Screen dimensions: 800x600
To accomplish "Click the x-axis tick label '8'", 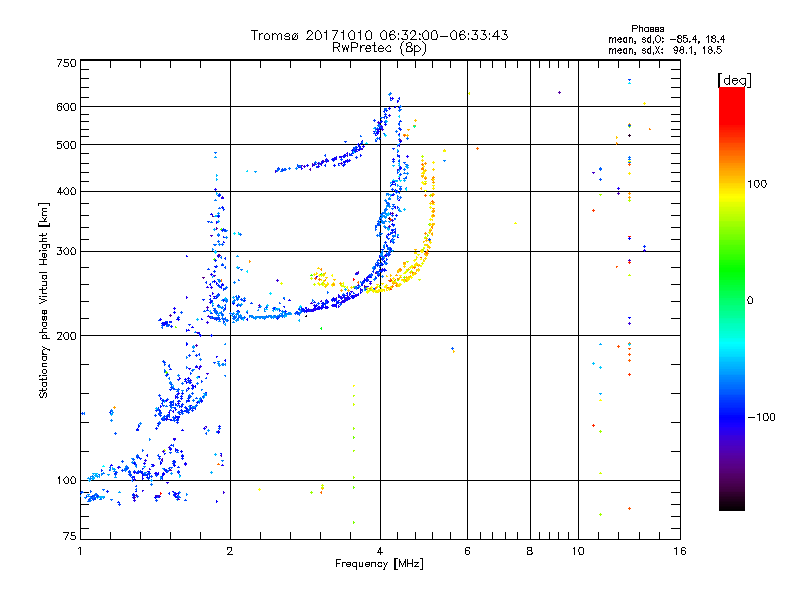I will click(x=530, y=551).
